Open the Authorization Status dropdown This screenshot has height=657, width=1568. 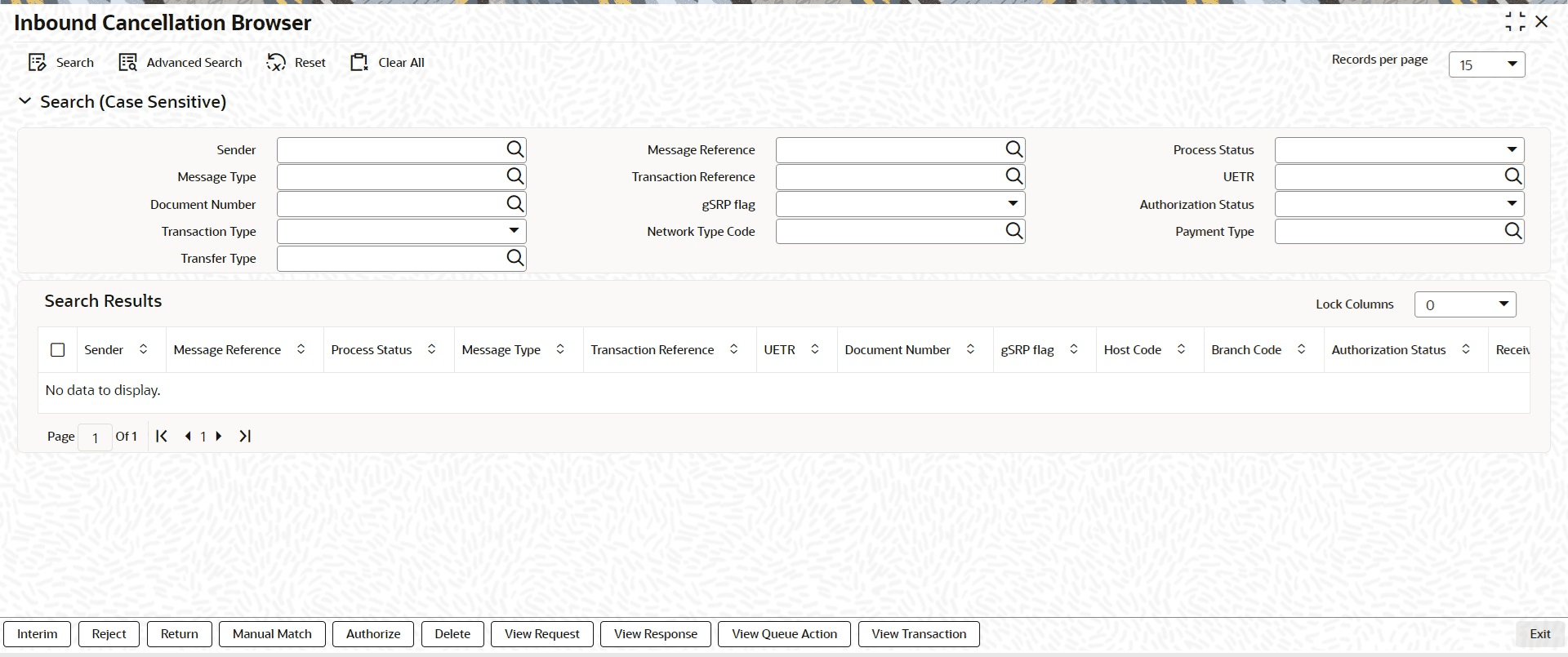pos(1399,204)
